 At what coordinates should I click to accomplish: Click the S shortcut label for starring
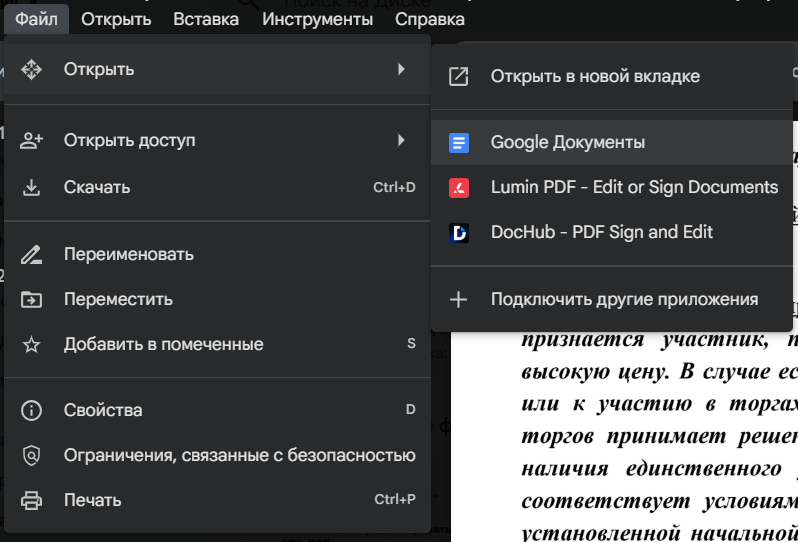click(x=411, y=344)
